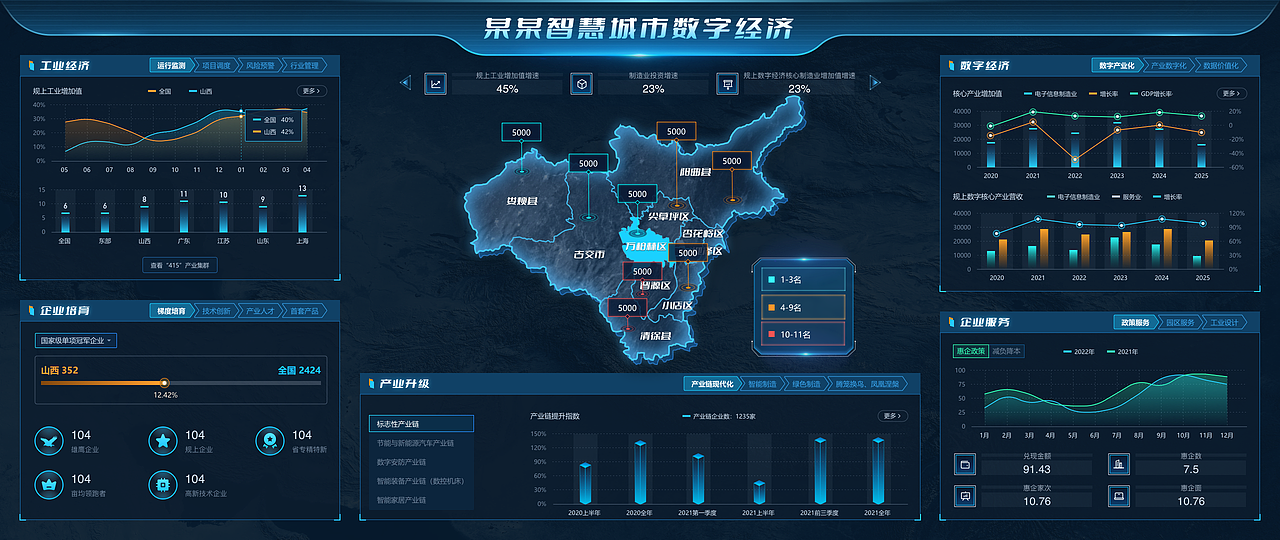Click the presentation icon beside 规上数字经济核心制造业增加值增速

pos(726,83)
